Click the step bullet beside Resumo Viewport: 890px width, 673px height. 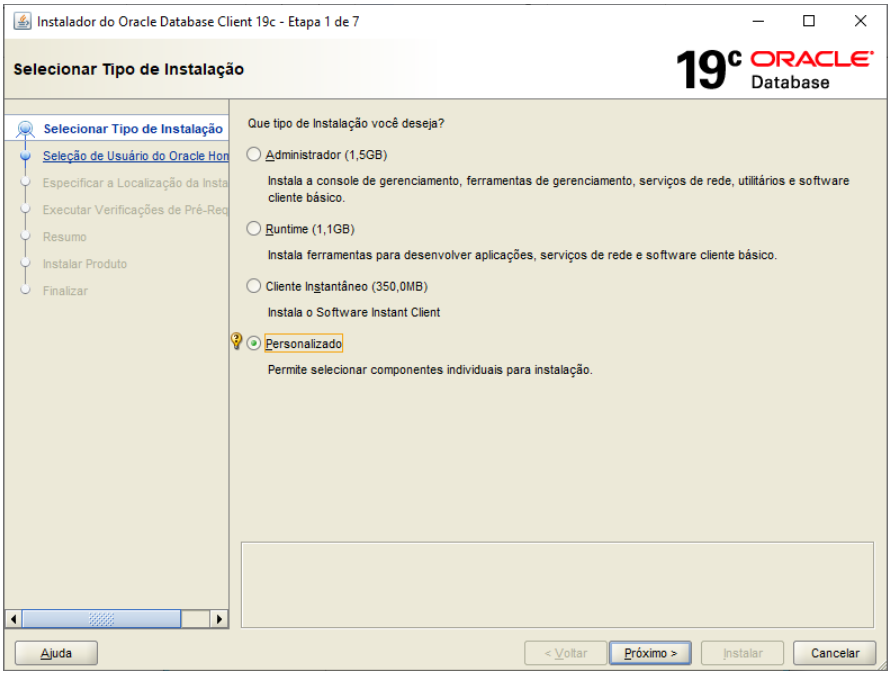25,235
